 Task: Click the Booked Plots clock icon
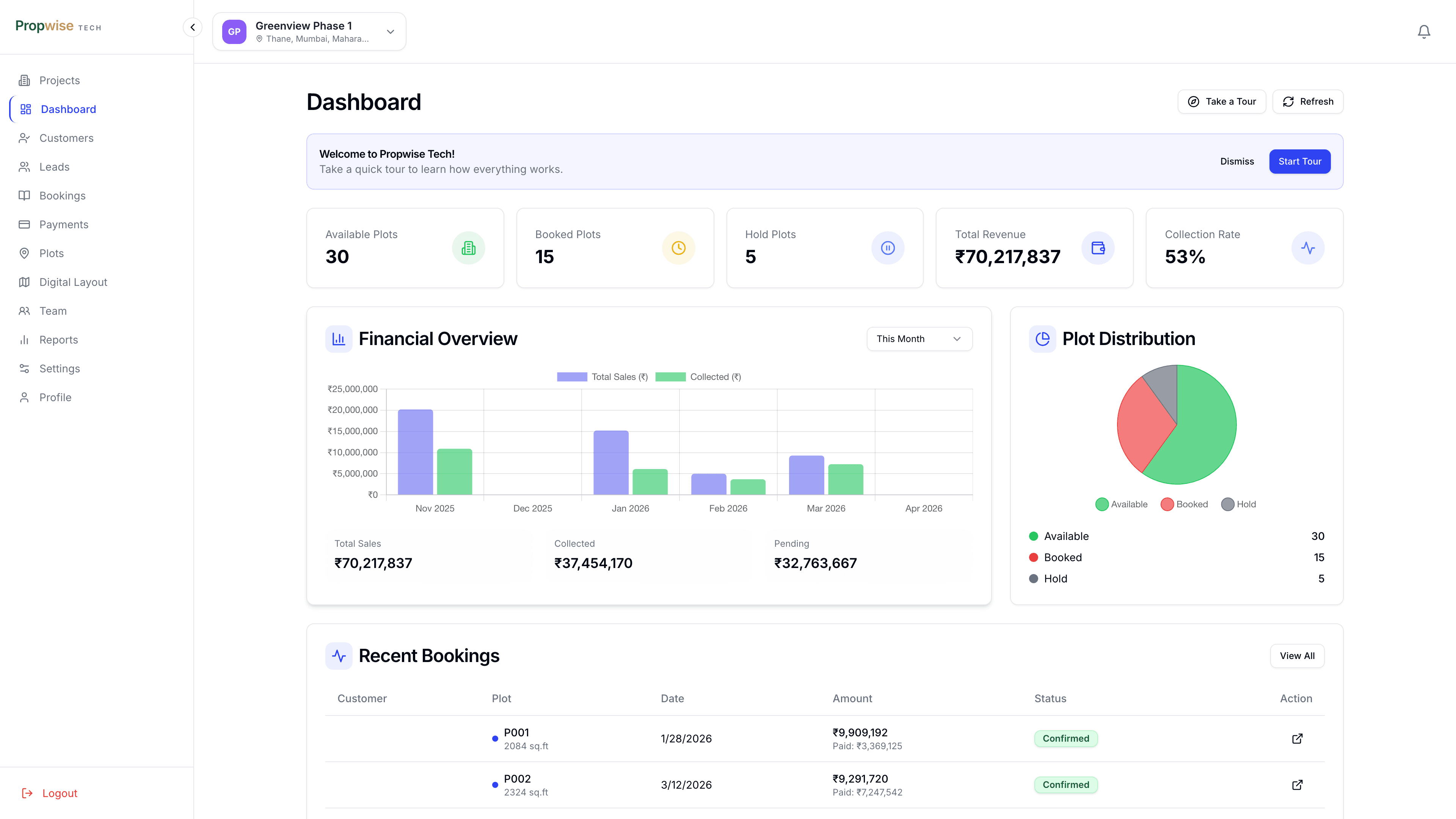click(678, 248)
